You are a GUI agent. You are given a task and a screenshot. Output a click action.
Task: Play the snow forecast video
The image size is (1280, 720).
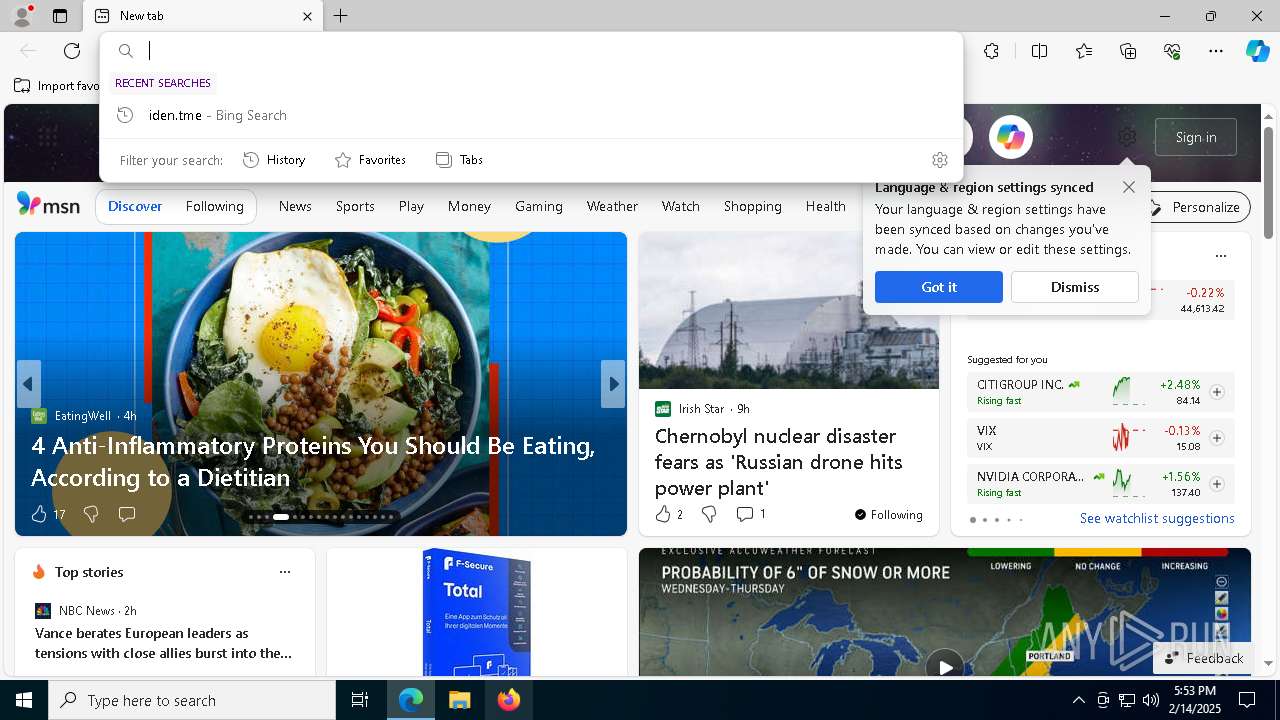(x=944, y=665)
